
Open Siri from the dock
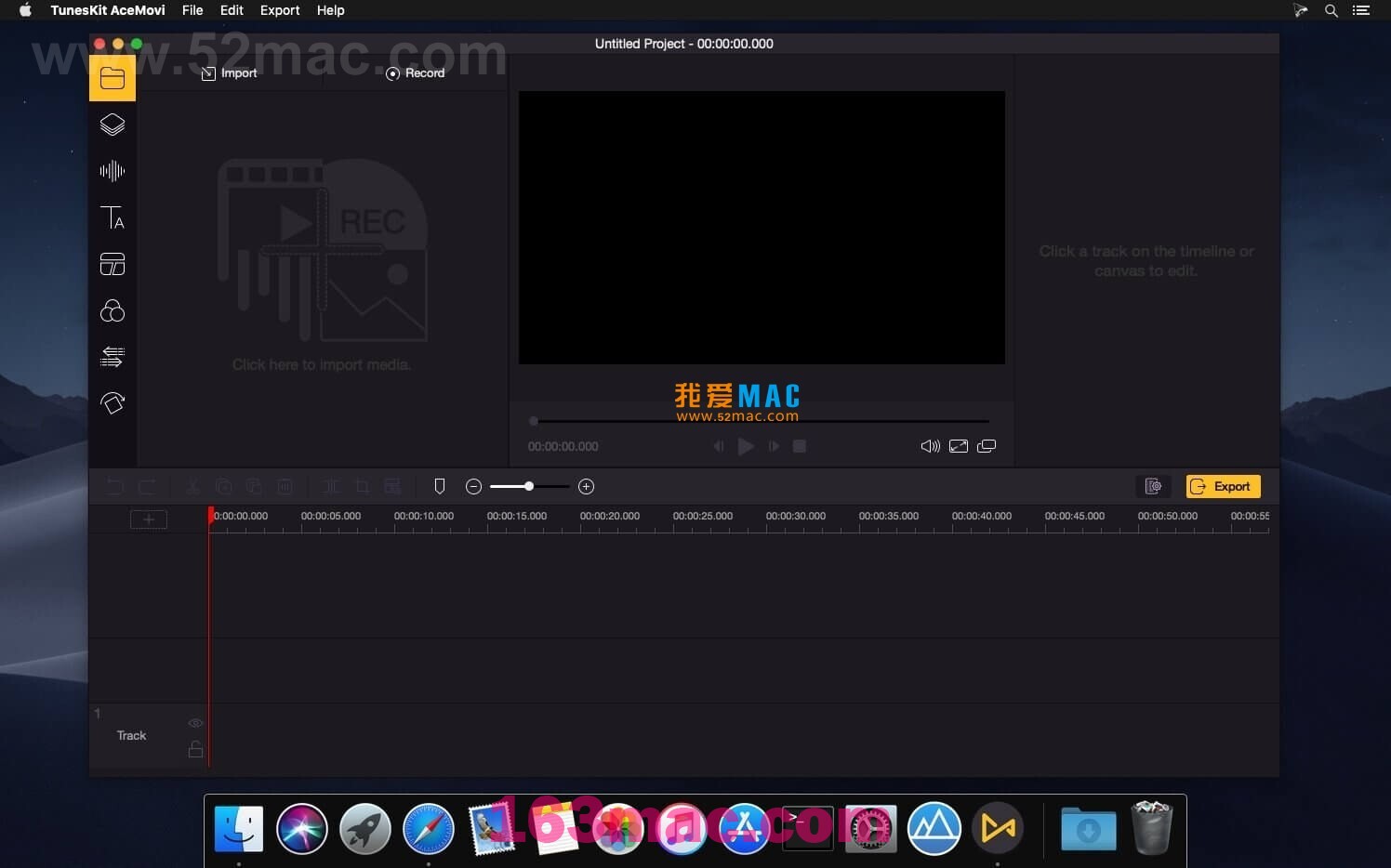pyautogui.click(x=302, y=829)
